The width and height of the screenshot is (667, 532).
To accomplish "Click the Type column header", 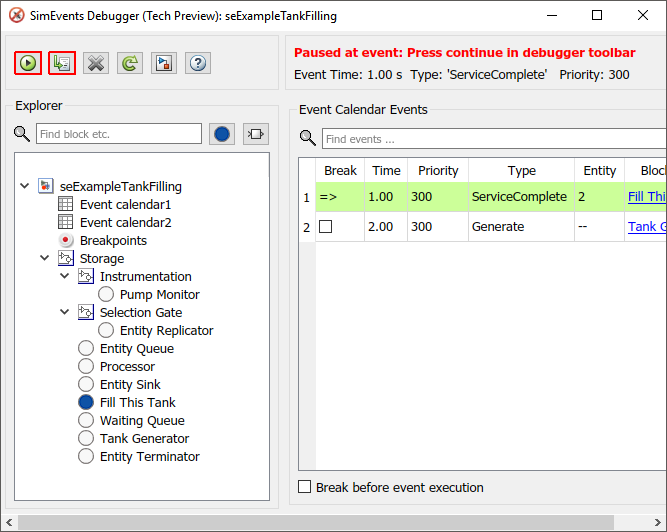I will (x=521, y=171).
